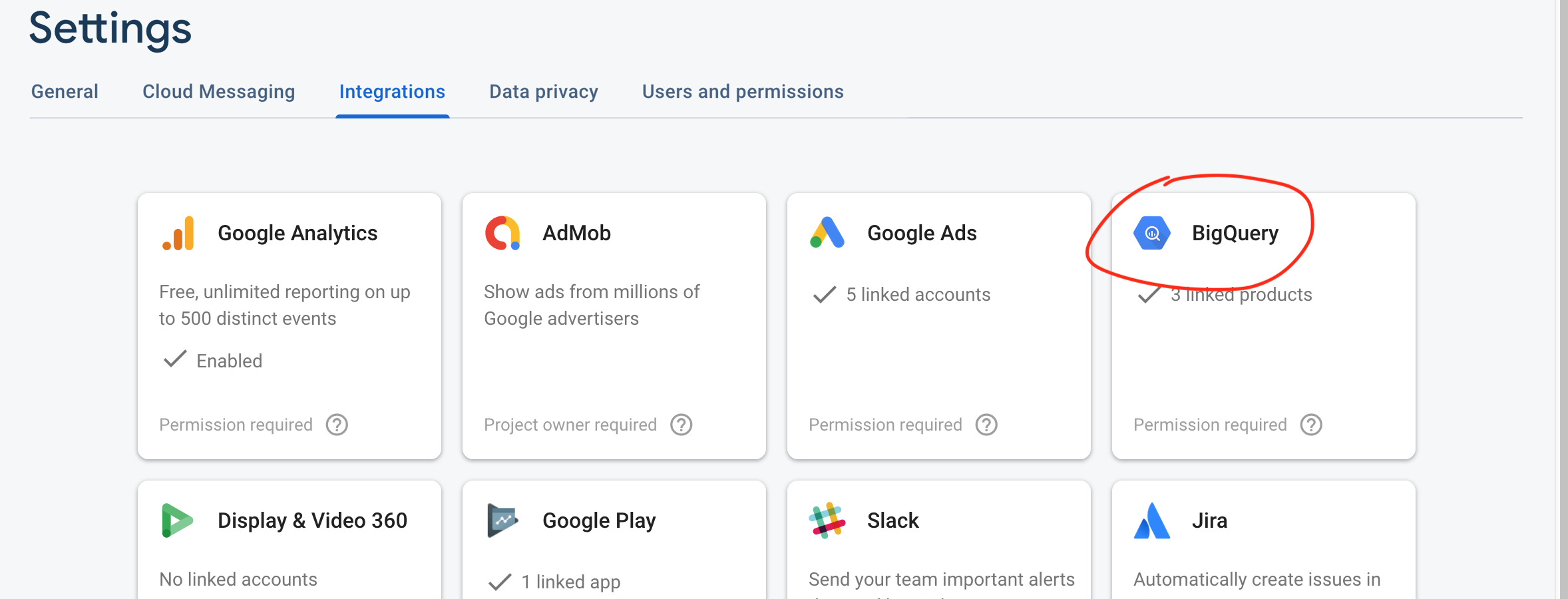
Task: Click 'Show ads from millions of' description
Action: click(592, 292)
